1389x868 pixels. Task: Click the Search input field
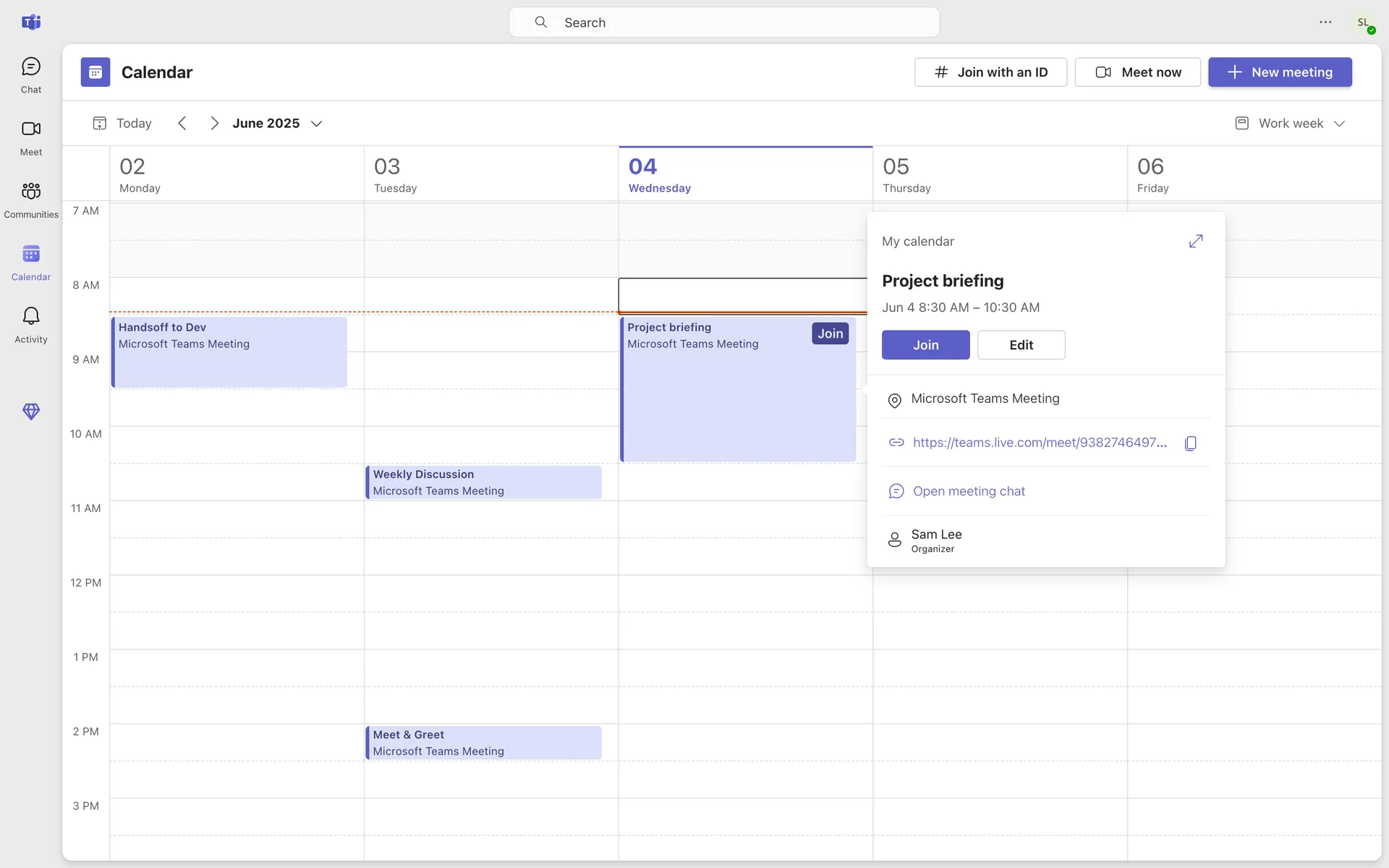pos(723,22)
